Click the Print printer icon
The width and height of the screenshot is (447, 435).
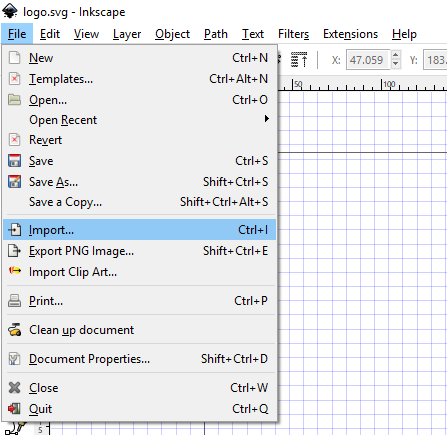14,301
